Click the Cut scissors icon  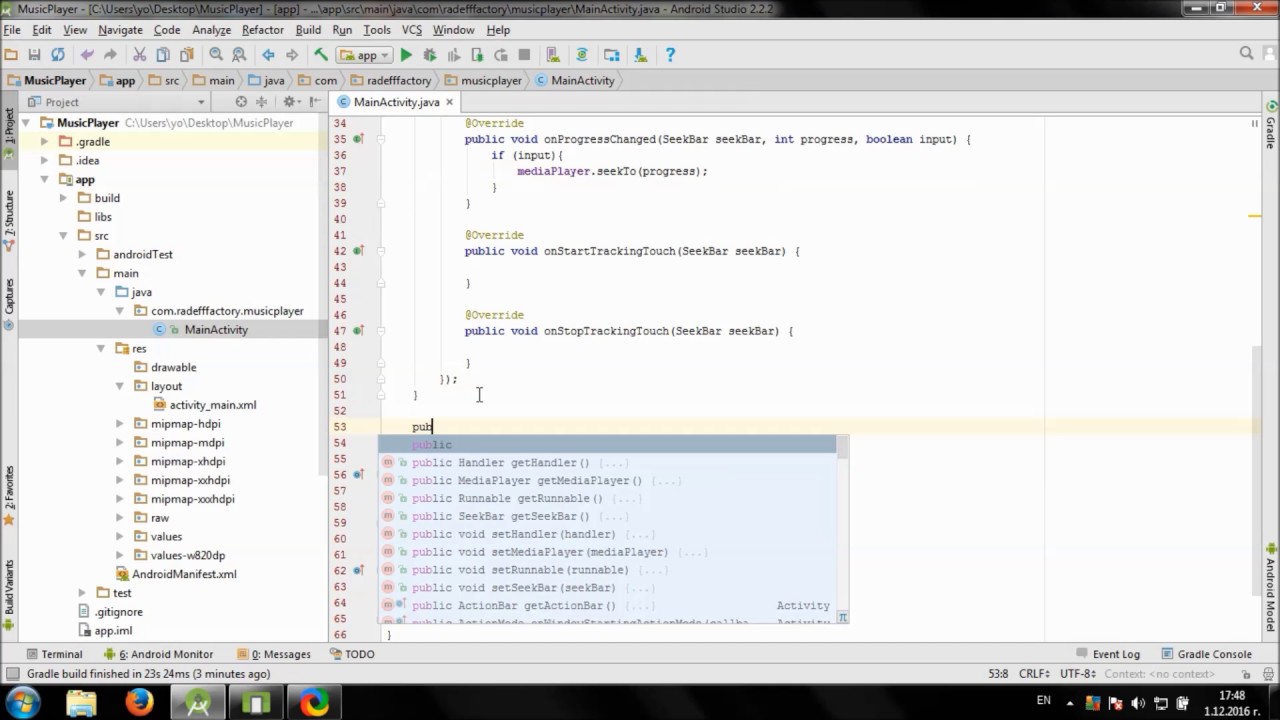point(140,55)
